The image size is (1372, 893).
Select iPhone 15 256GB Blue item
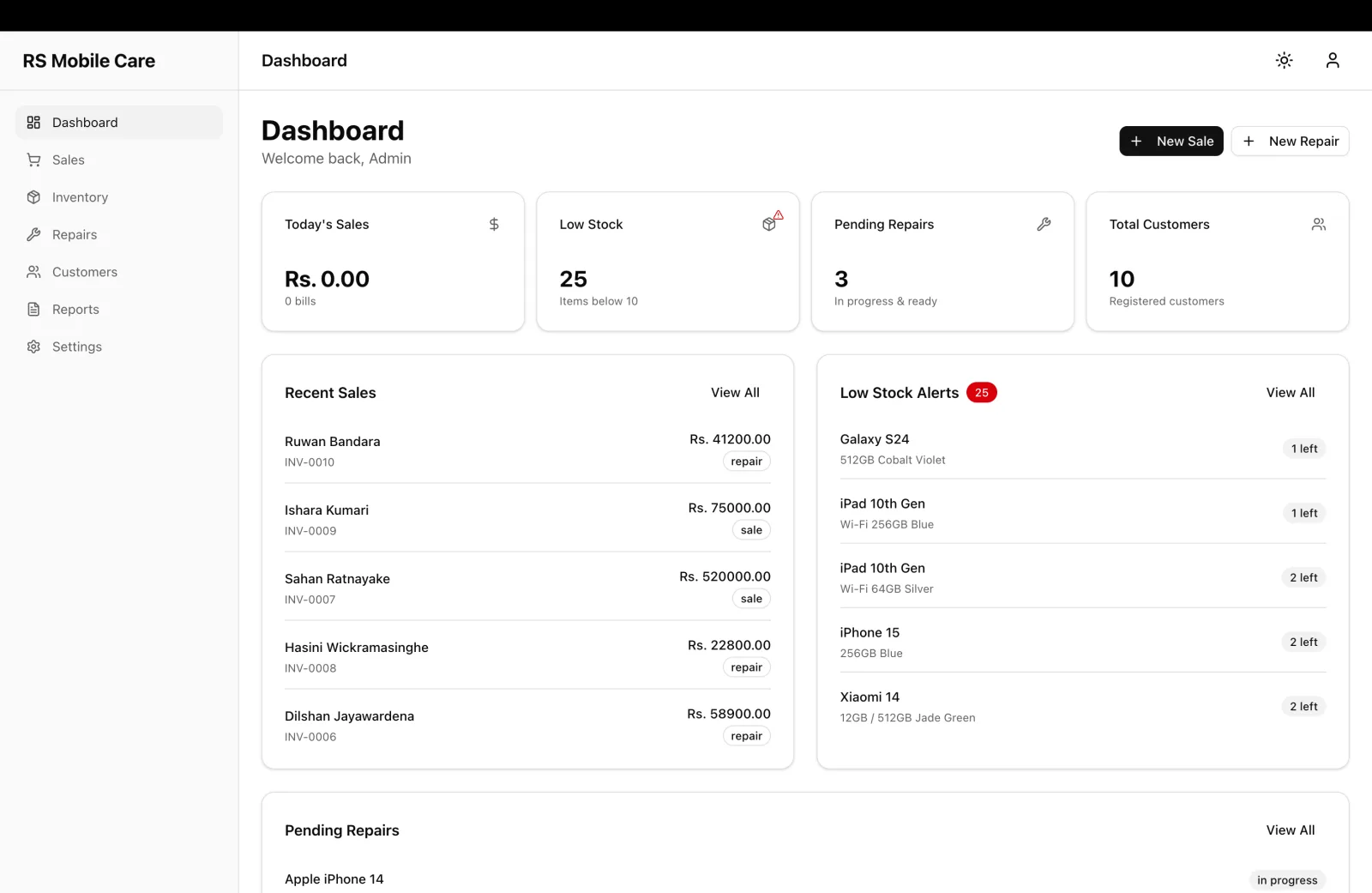(x=1083, y=642)
